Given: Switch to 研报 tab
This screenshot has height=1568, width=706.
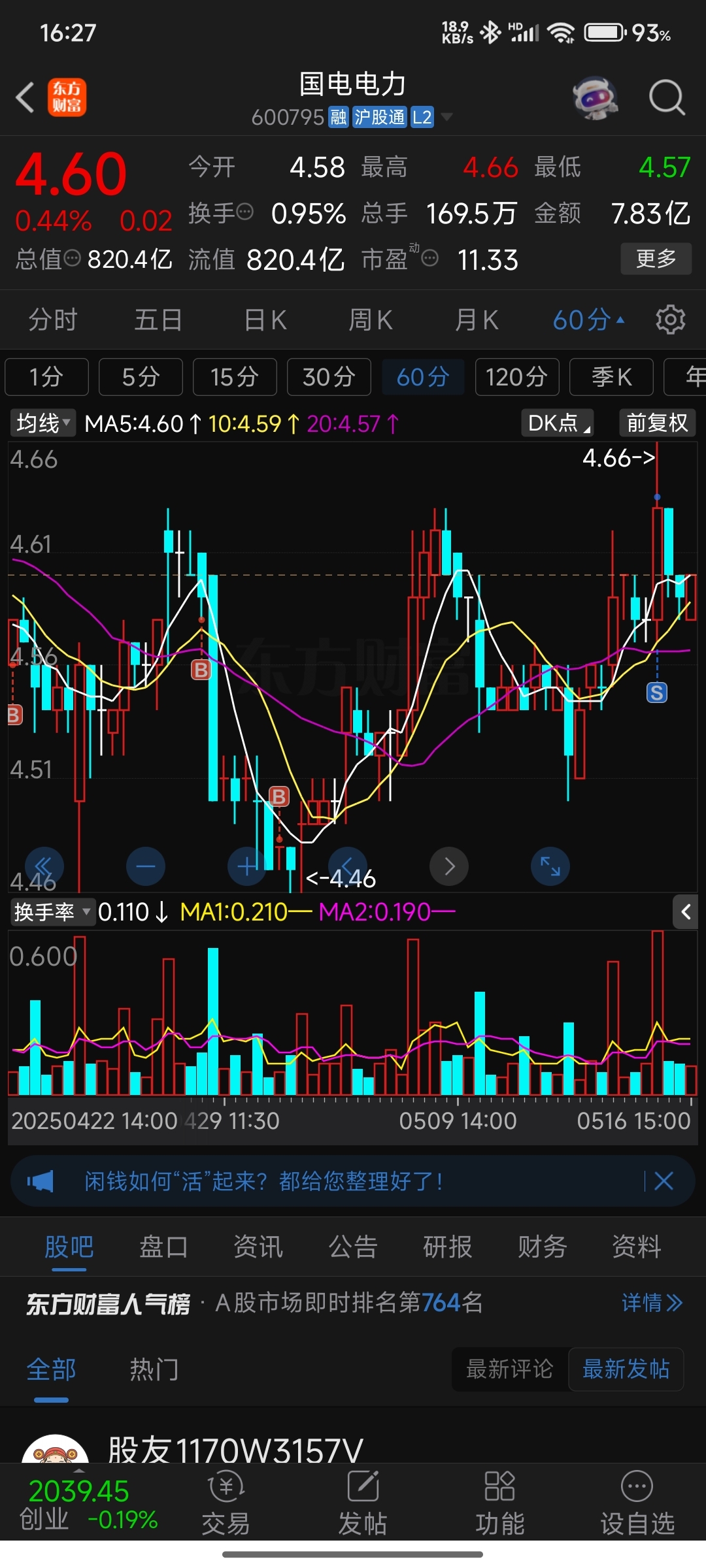Looking at the screenshot, I should click(x=448, y=1247).
